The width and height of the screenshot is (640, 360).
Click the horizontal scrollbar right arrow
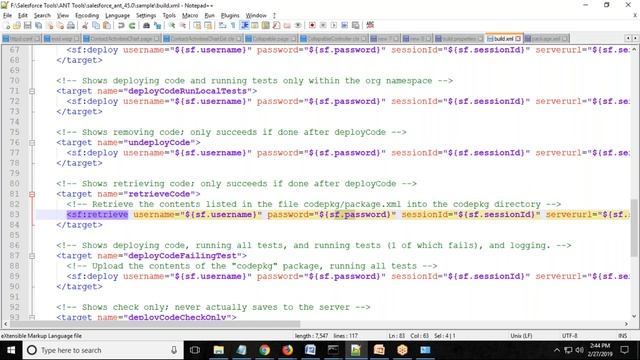pyautogui.click(x=626, y=324)
